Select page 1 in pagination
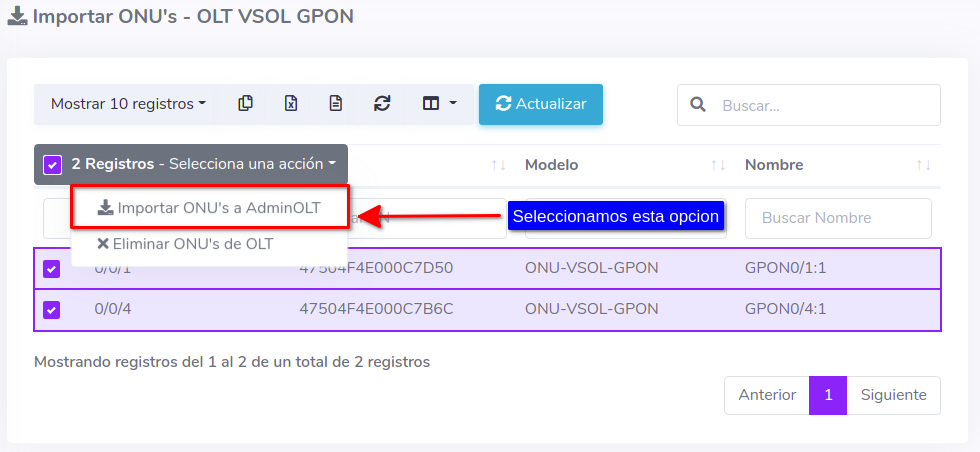This screenshot has height=452, width=980. tap(828, 395)
